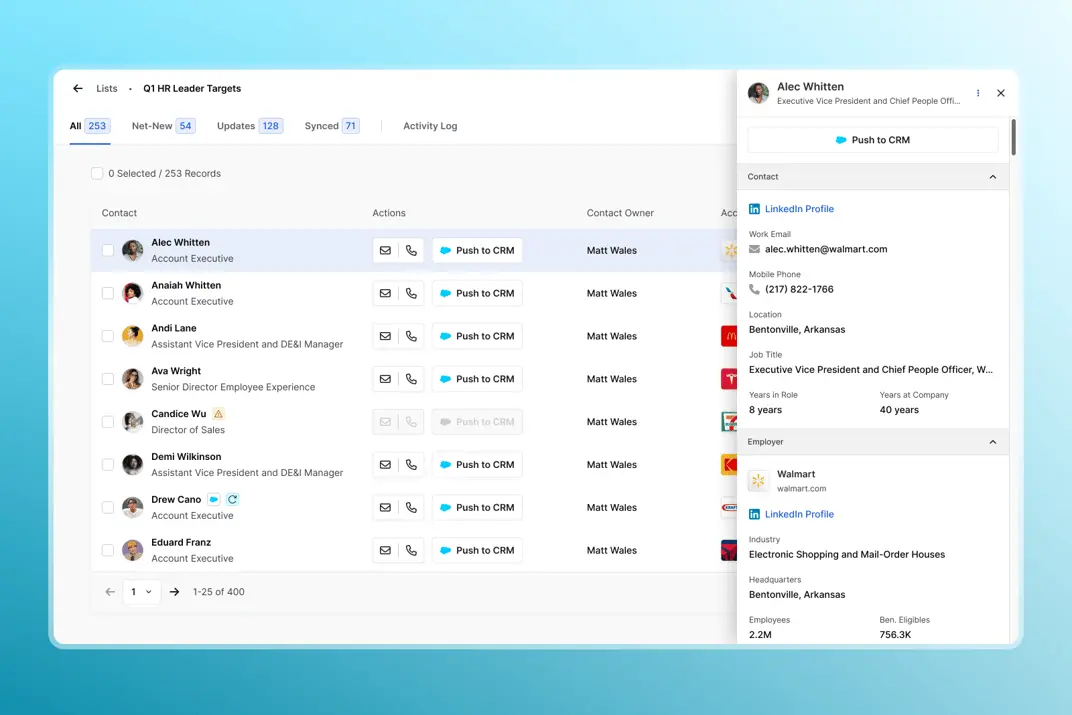
Task: Push Andi Lane to CRM
Action: tap(477, 336)
